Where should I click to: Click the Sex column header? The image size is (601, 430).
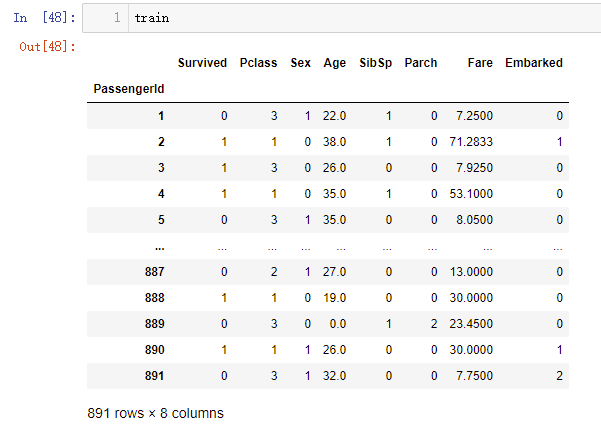[x=300, y=63]
